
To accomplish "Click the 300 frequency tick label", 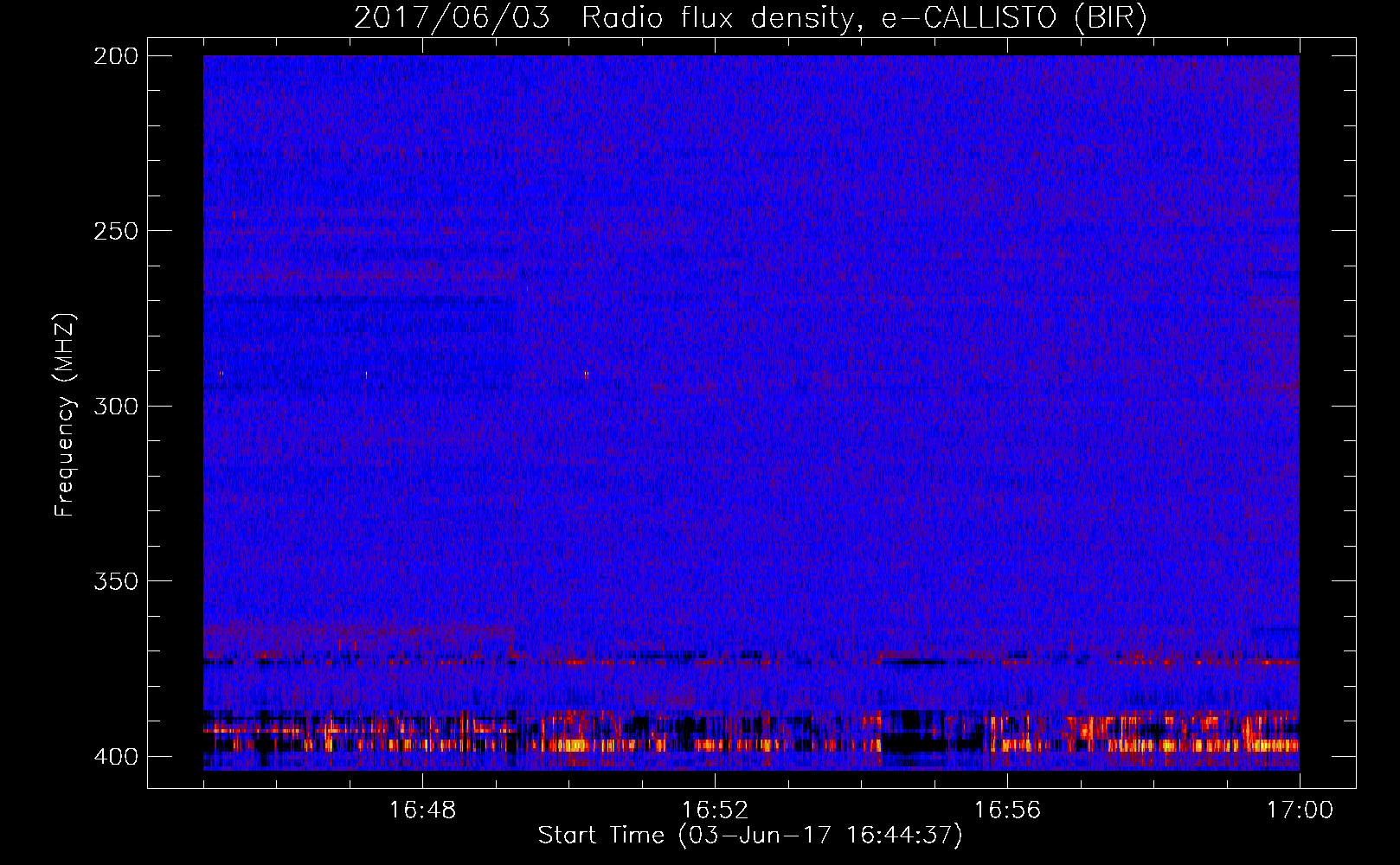I will pos(116,406).
